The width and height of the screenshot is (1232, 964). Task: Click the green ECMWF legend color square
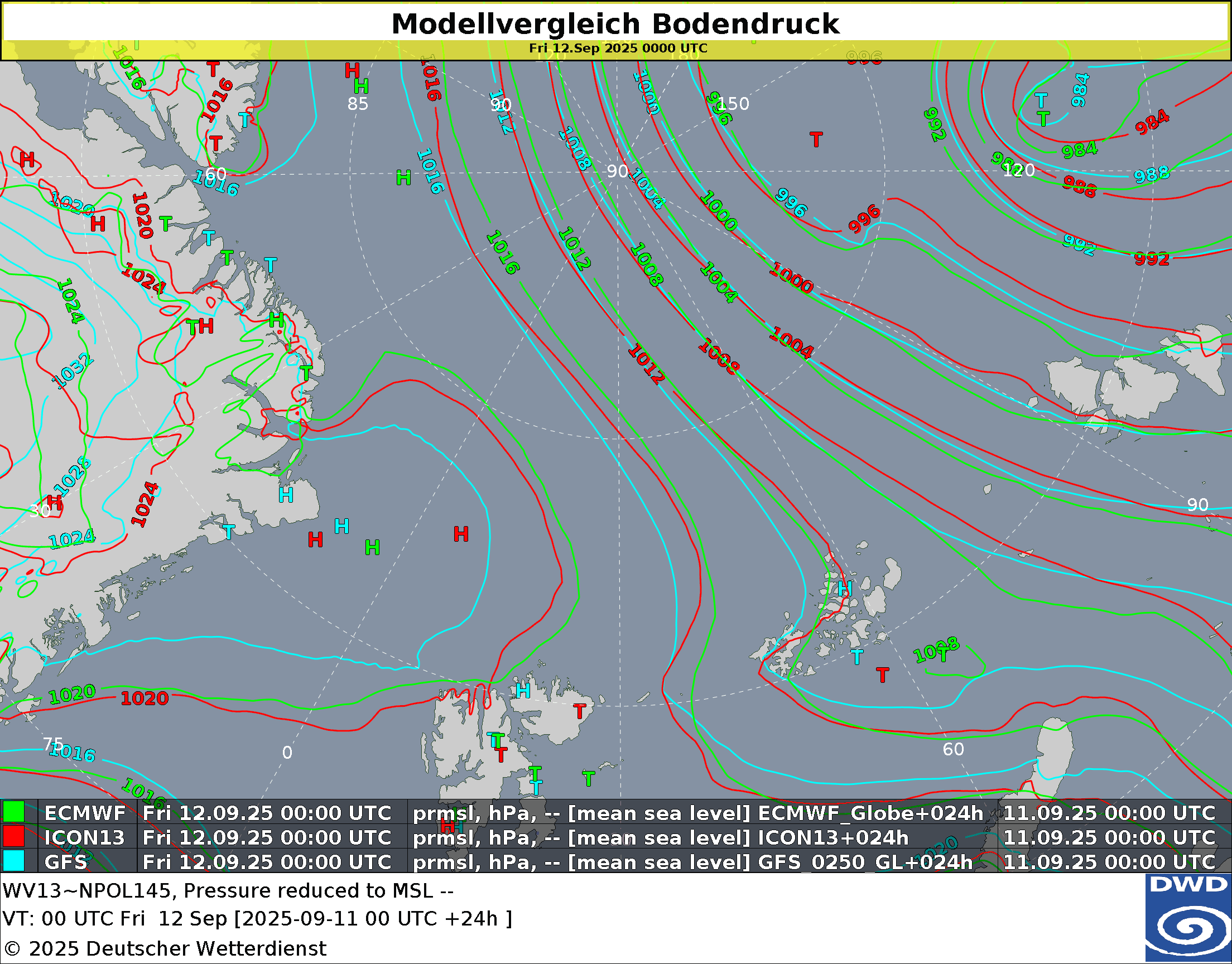(13, 812)
